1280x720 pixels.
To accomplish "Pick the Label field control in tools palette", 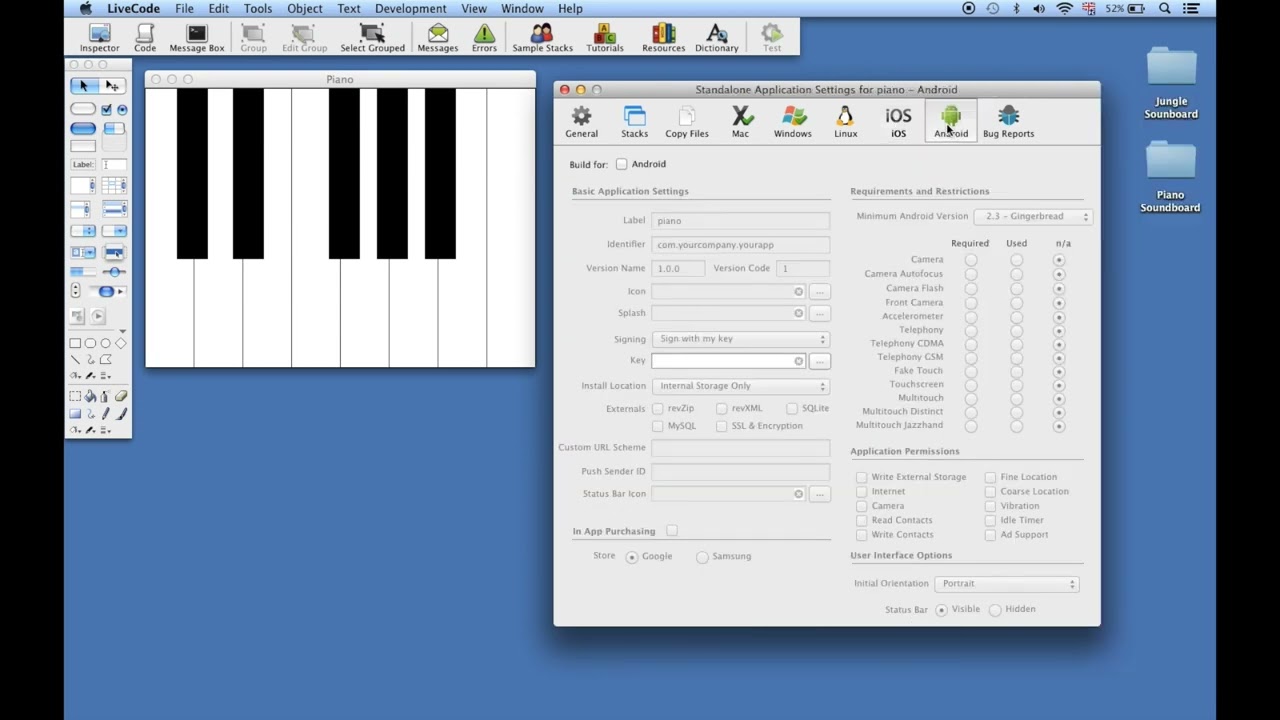I will pyautogui.click(x=83, y=165).
